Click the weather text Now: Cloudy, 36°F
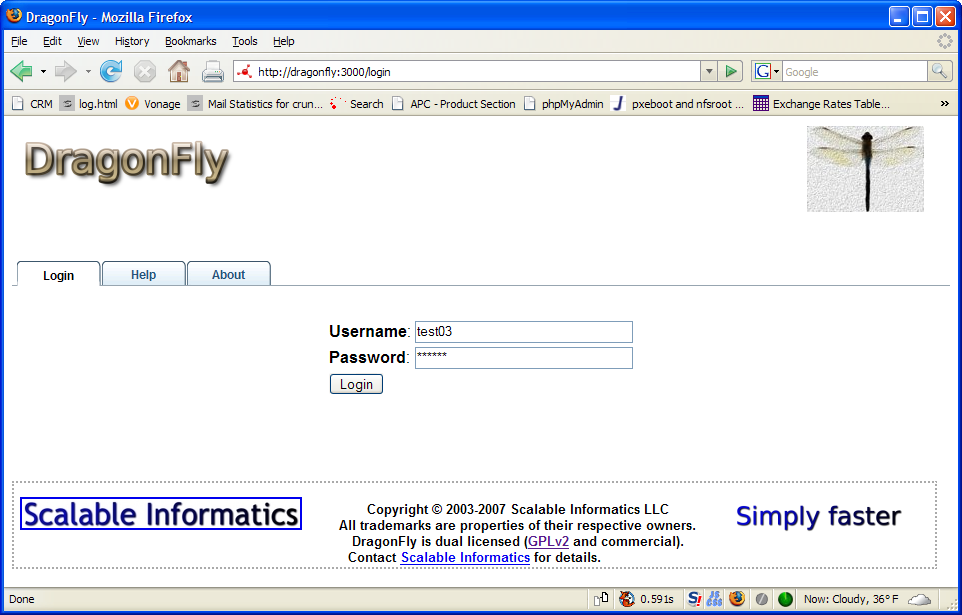Image resolution: width=962 pixels, height=615 pixels. click(851, 599)
